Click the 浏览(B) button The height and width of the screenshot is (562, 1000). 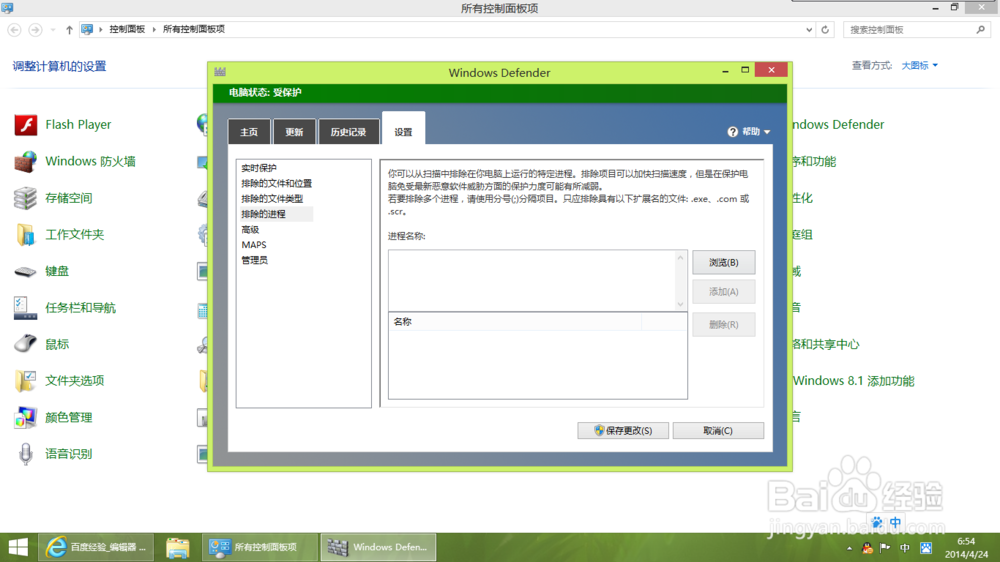(724, 262)
